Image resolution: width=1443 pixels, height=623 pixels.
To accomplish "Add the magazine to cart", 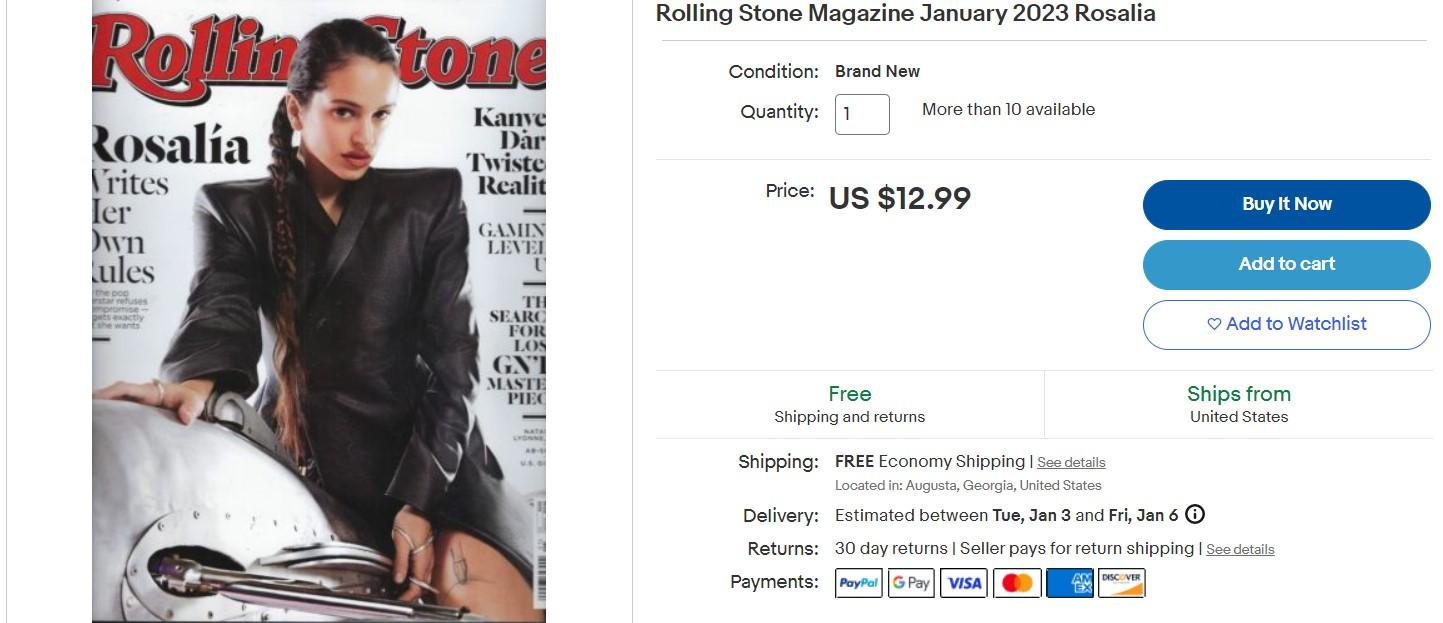I will [x=1287, y=264].
